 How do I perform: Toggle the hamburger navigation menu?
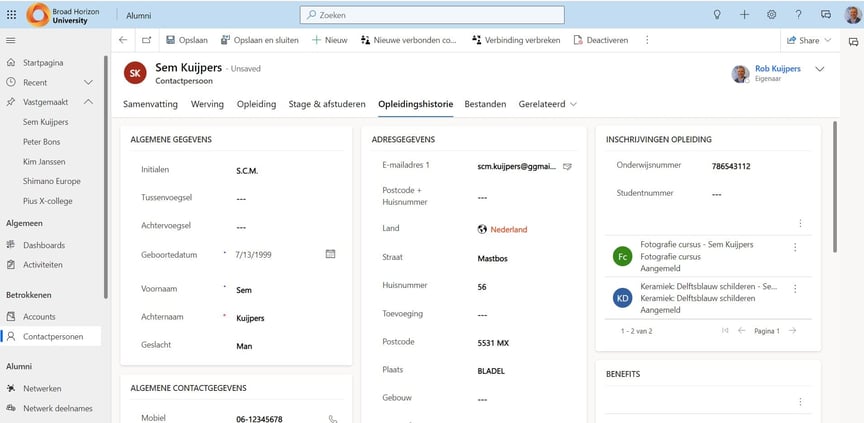tap(10, 40)
